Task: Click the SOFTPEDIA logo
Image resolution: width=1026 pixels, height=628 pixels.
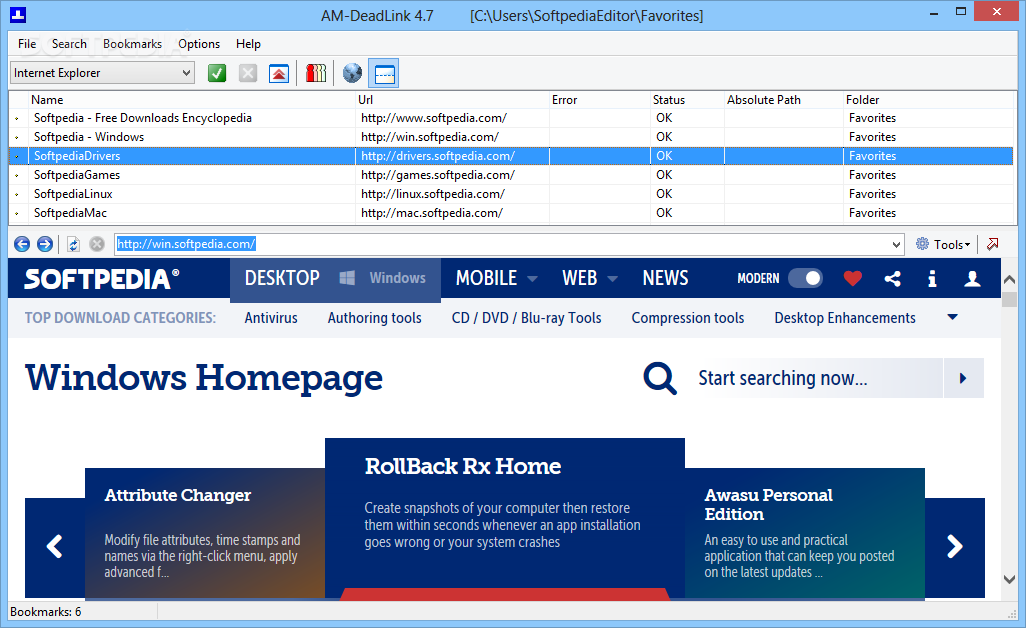Action: (102, 279)
